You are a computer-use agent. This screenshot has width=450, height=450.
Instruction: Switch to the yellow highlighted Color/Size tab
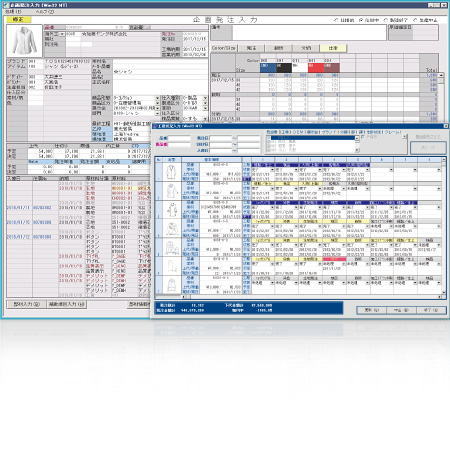point(333,48)
